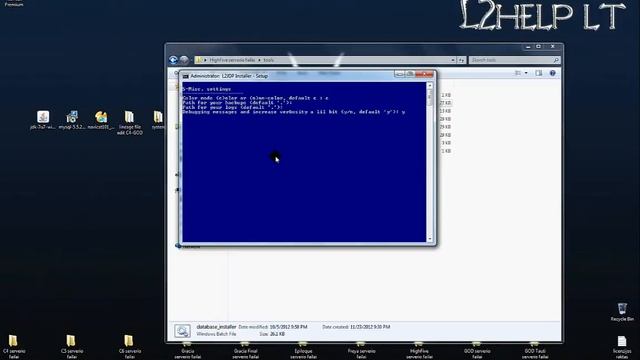The width and height of the screenshot is (640, 360).
Task: Click the address bar showing HighFive serverio failai
Action: click(326, 60)
